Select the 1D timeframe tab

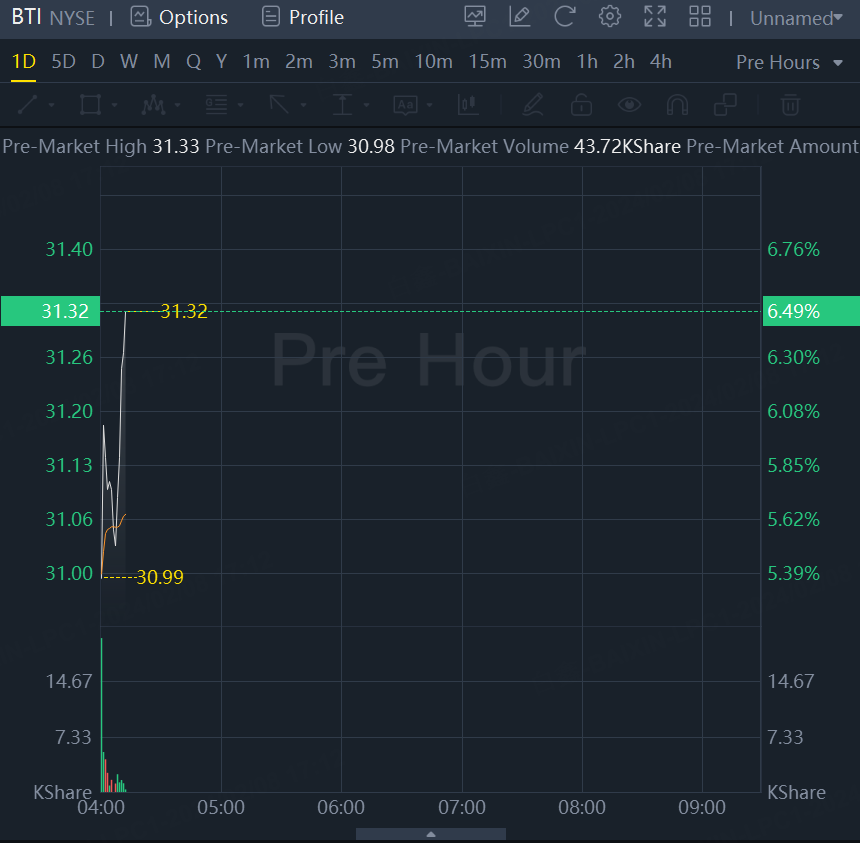[24, 61]
